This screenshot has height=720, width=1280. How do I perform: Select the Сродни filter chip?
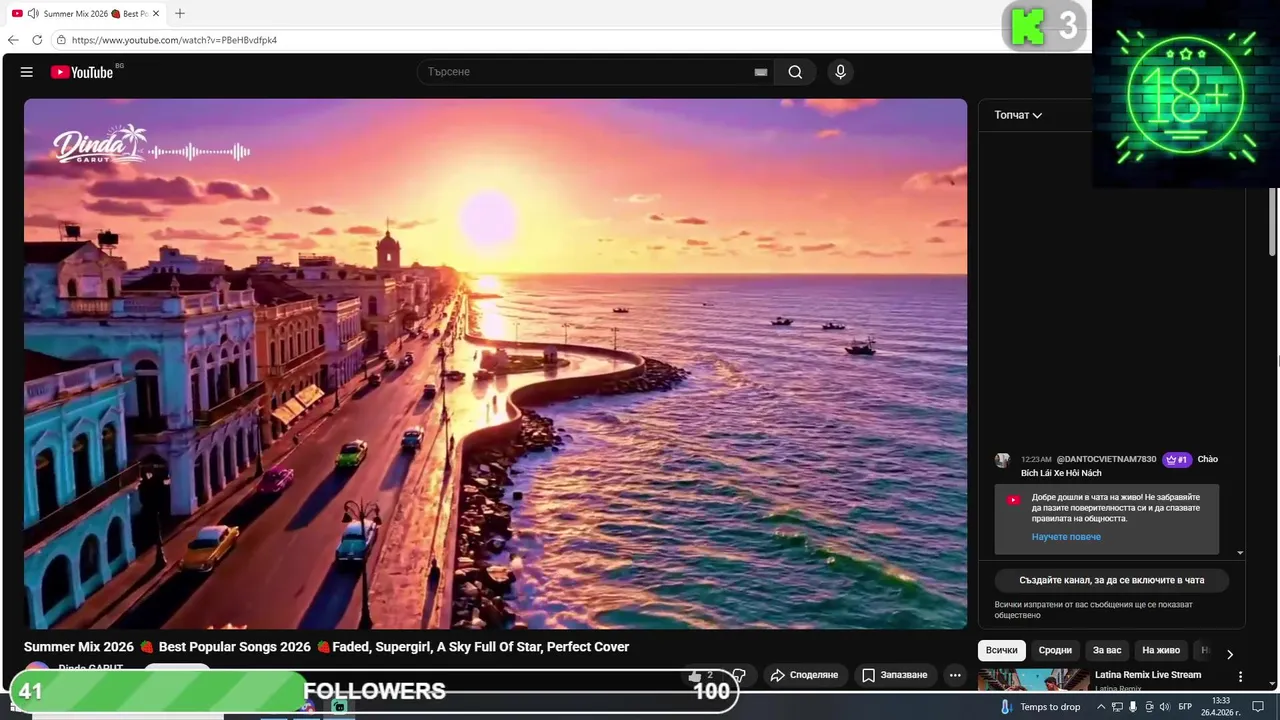click(x=1055, y=650)
